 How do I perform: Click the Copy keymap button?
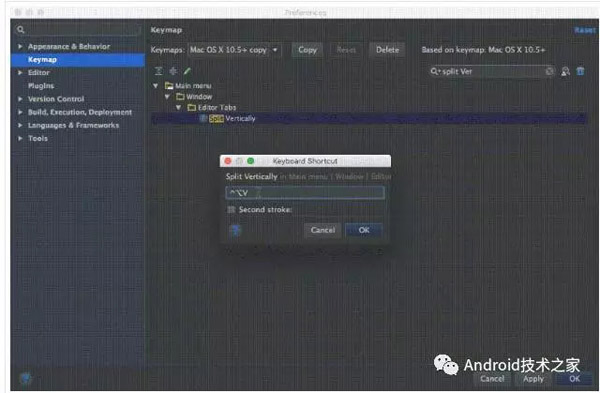click(307, 50)
